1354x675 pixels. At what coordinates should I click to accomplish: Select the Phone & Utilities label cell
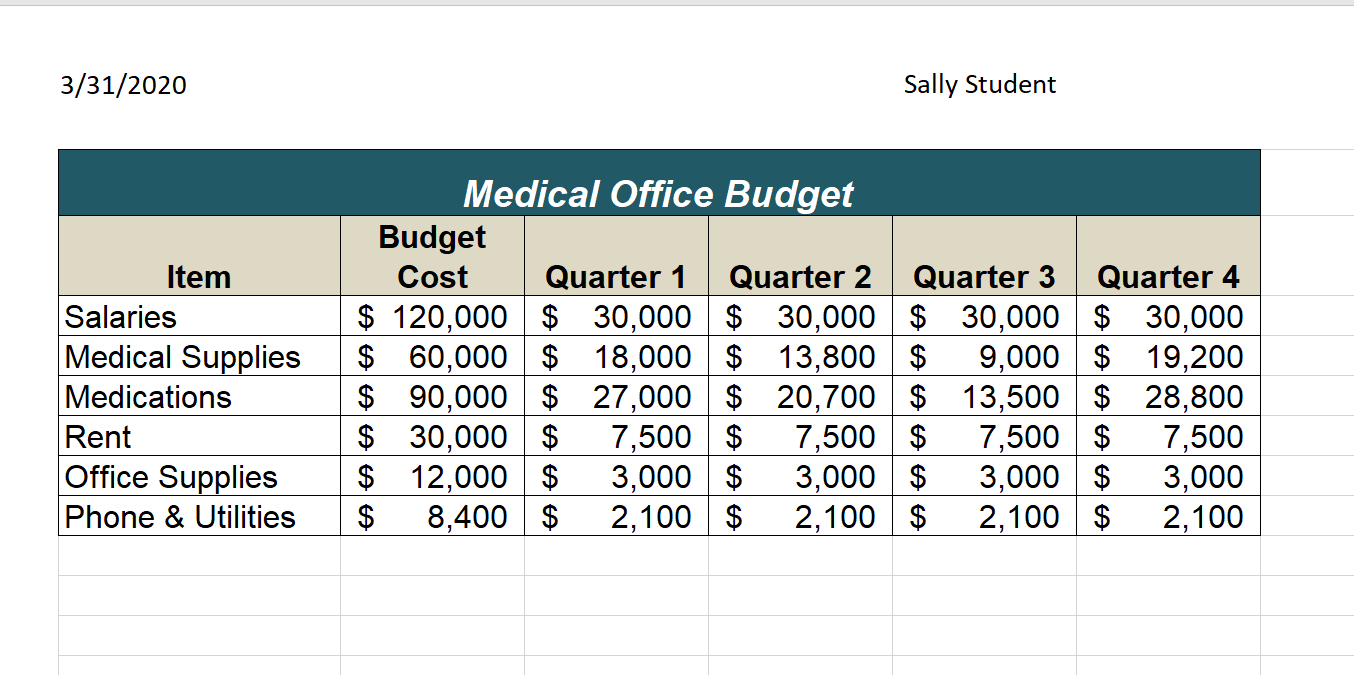point(180,517)
